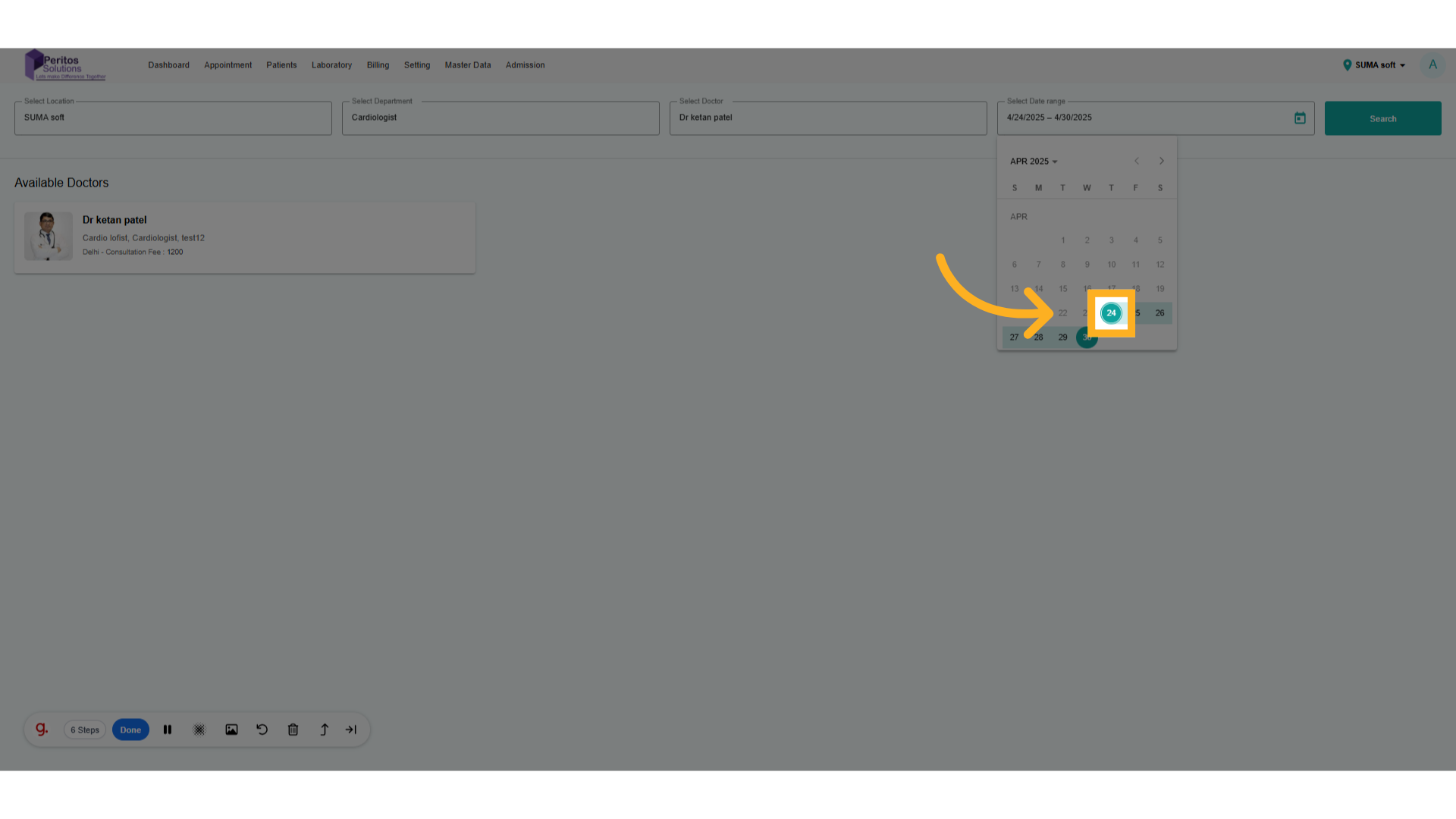This screenshot has width=1456, height=819.
Task: Click the location pin icon near SUMA soft
Action: click(x=1348, y=65)
